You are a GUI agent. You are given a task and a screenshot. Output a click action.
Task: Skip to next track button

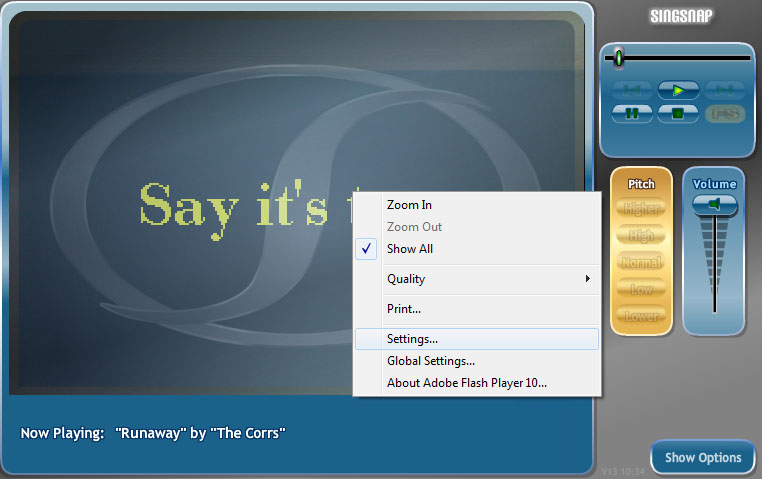coord(725,90)
